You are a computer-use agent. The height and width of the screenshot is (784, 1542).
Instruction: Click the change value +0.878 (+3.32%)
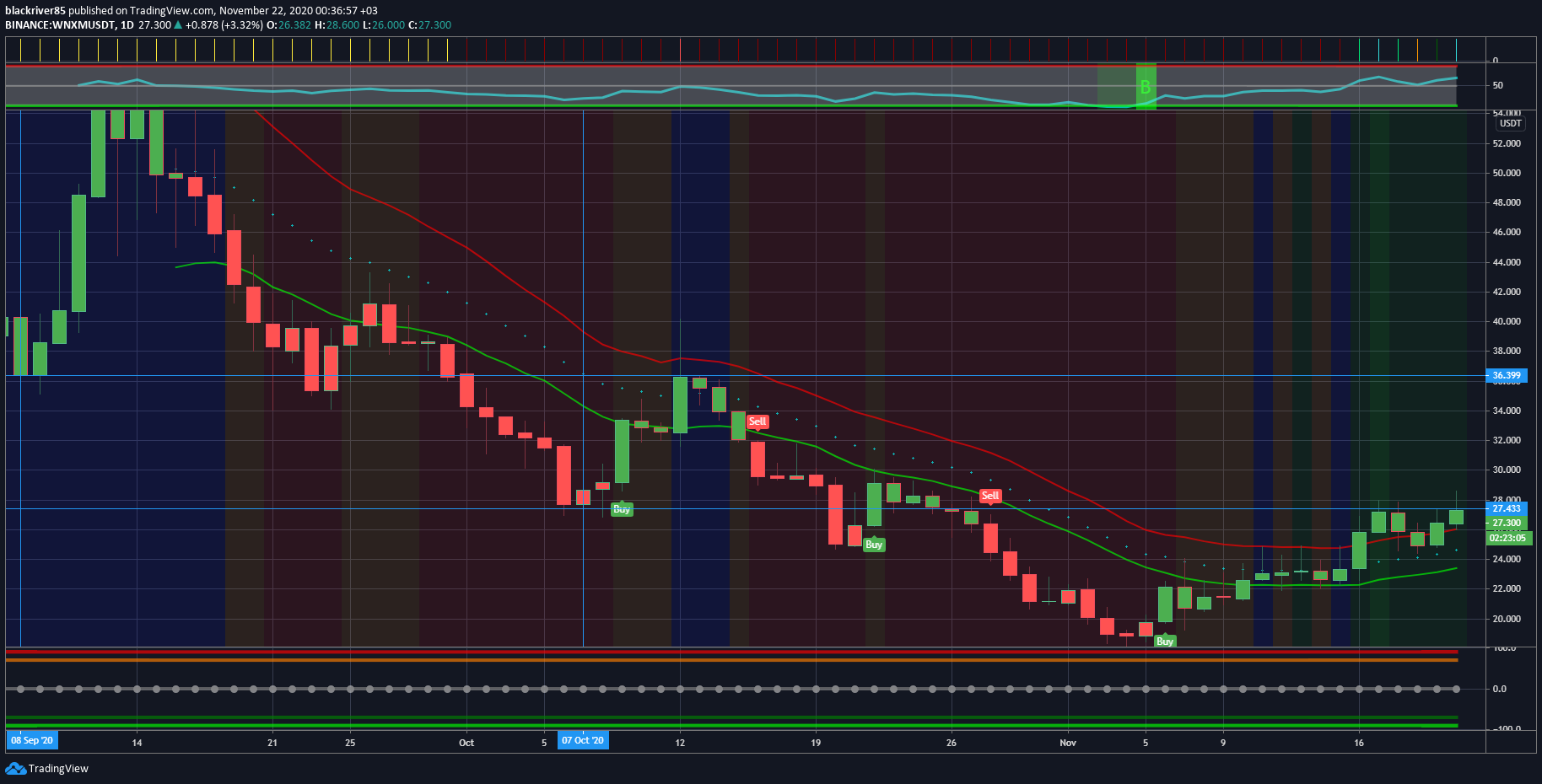pyautogui.click(x=224, y=25)
